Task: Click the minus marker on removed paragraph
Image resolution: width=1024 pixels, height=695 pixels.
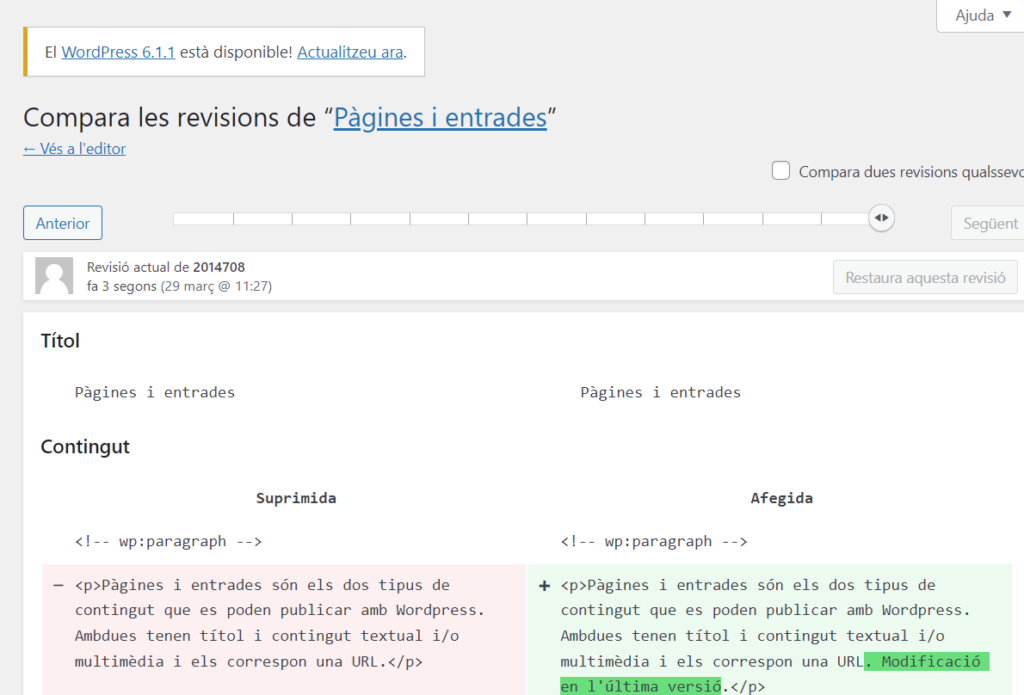Action: 58,586
